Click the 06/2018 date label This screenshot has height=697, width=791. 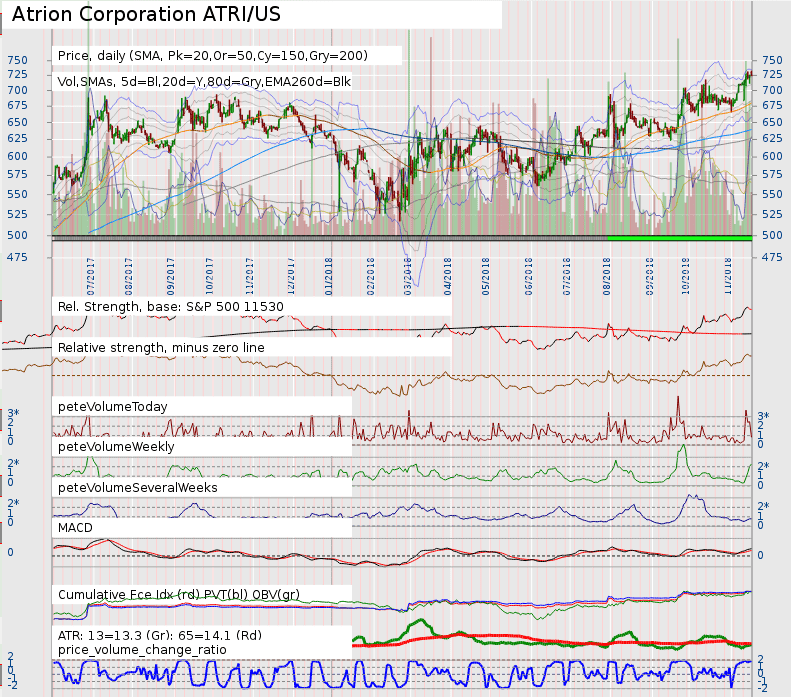coord(528,277)
